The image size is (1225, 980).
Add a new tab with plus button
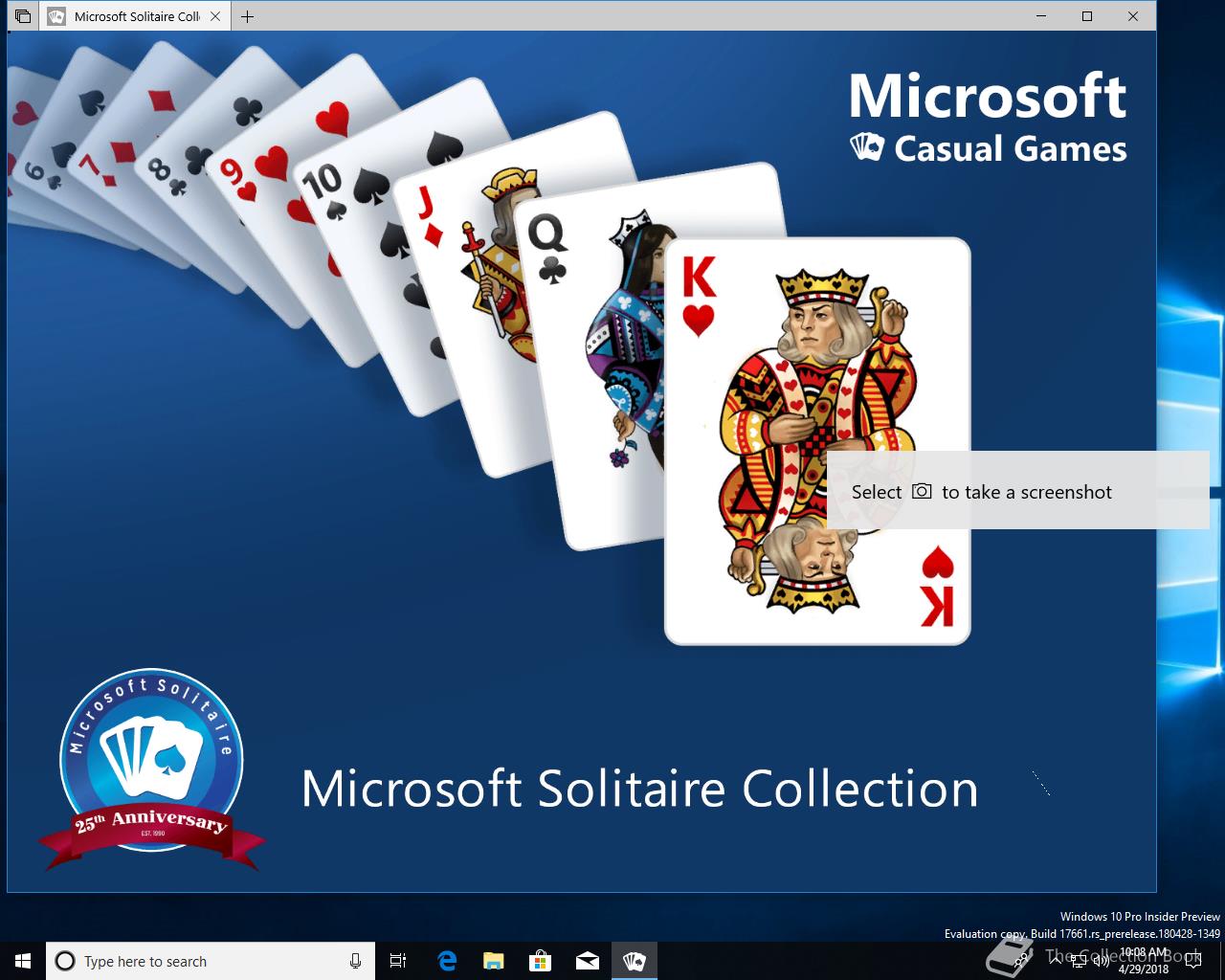click(247, 16)
